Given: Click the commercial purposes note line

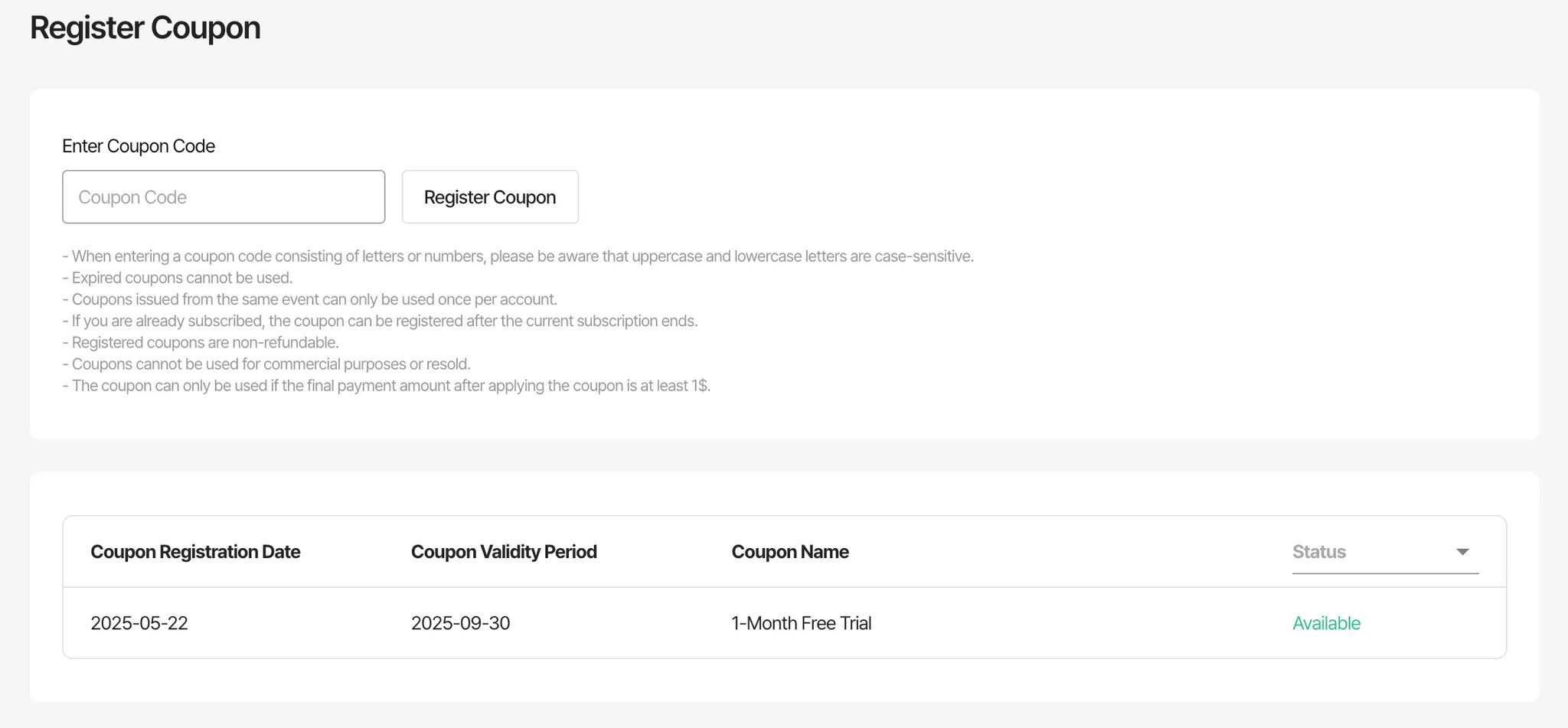Looking at the screenshot, I should [266, 364].
